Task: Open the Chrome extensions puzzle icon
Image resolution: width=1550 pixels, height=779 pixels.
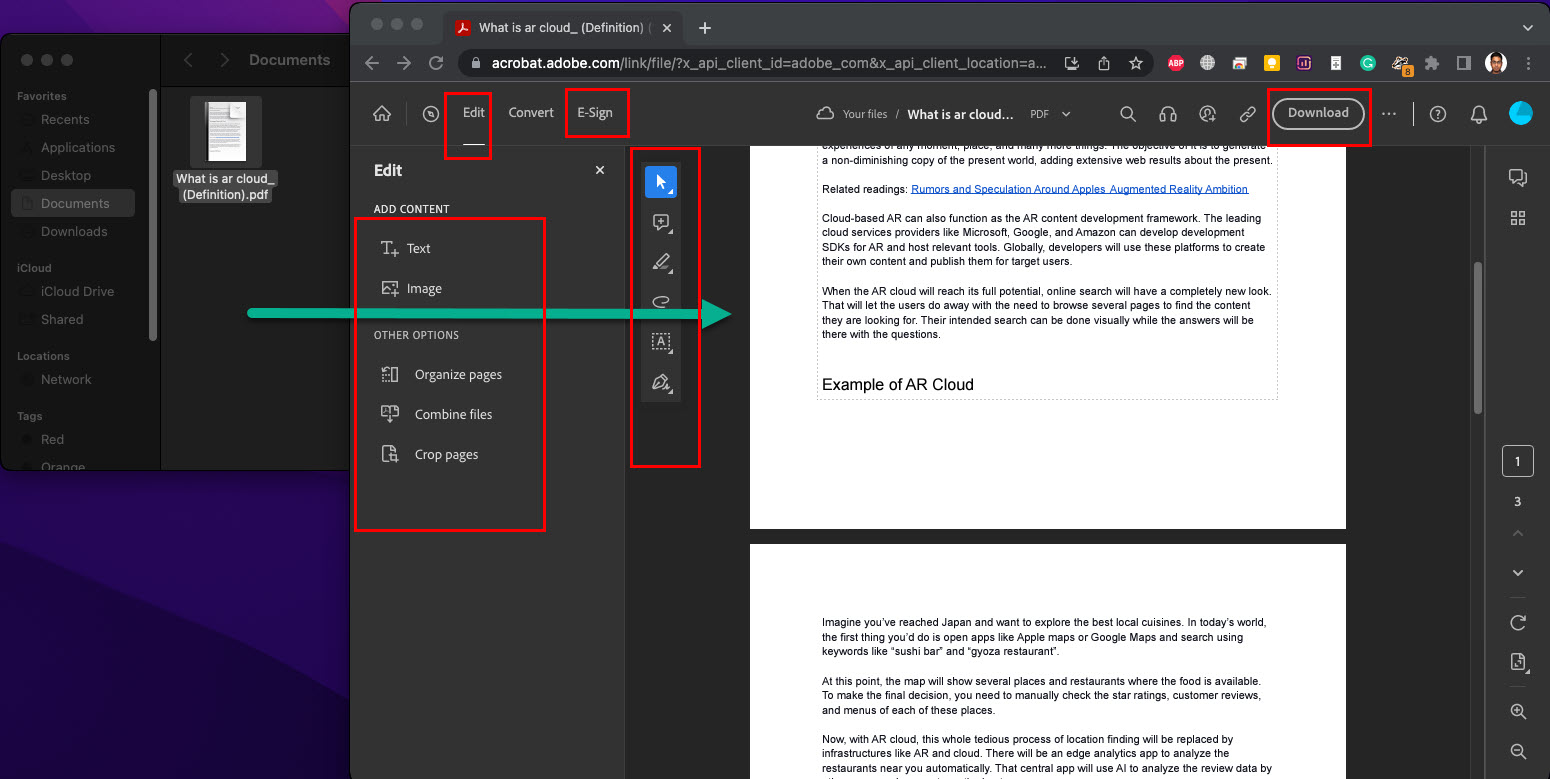Action: click(x=1431, y=63)
